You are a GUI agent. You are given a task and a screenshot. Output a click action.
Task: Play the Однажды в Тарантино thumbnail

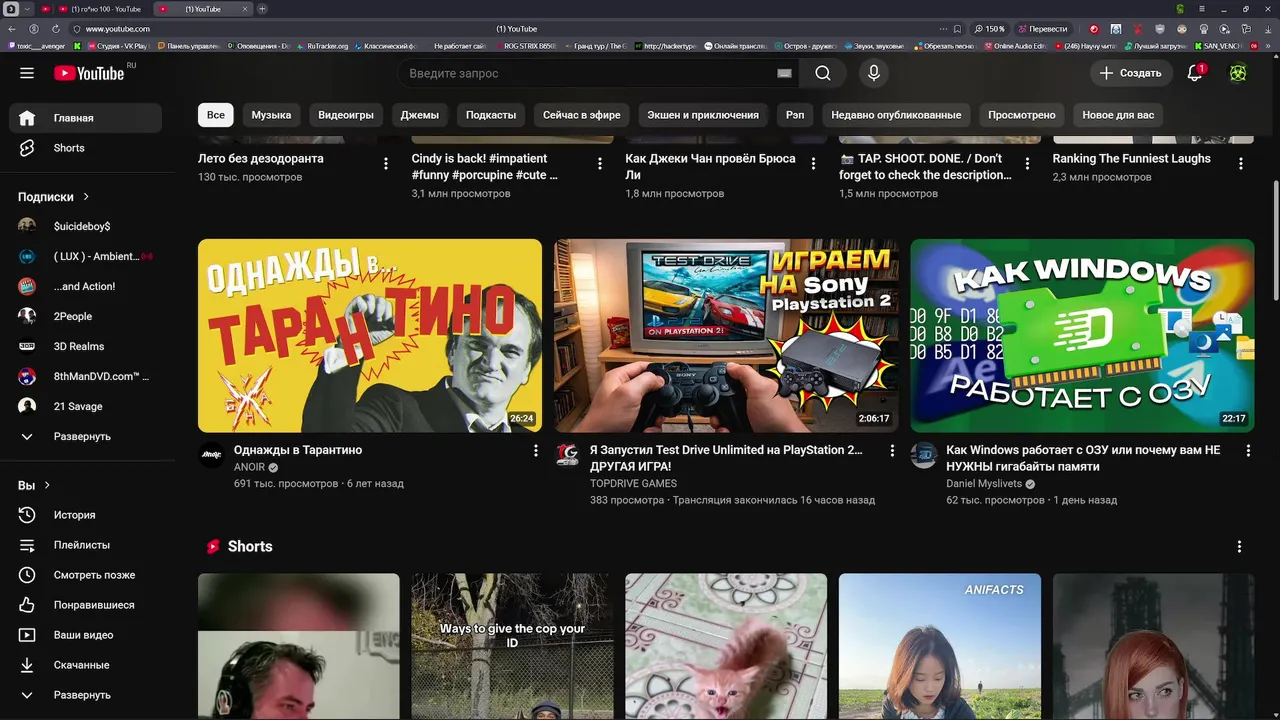point(370,335)
